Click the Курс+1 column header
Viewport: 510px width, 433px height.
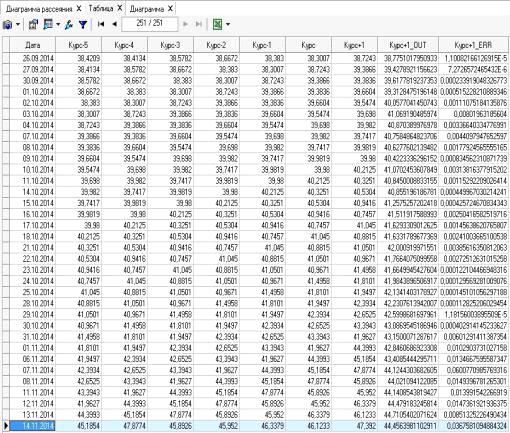[x=354, y=45]
